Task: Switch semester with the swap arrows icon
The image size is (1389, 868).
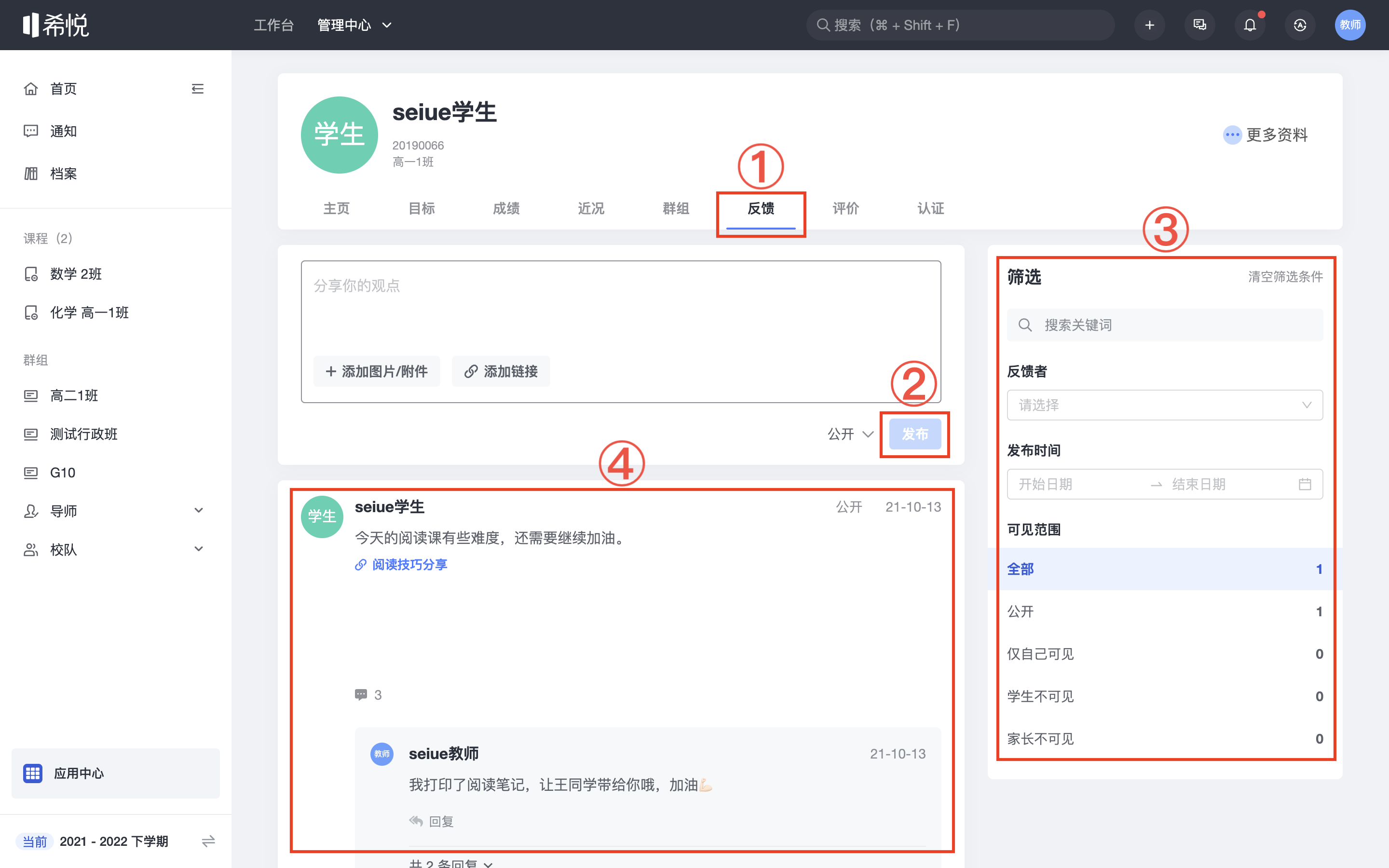Action: (208, 841)
